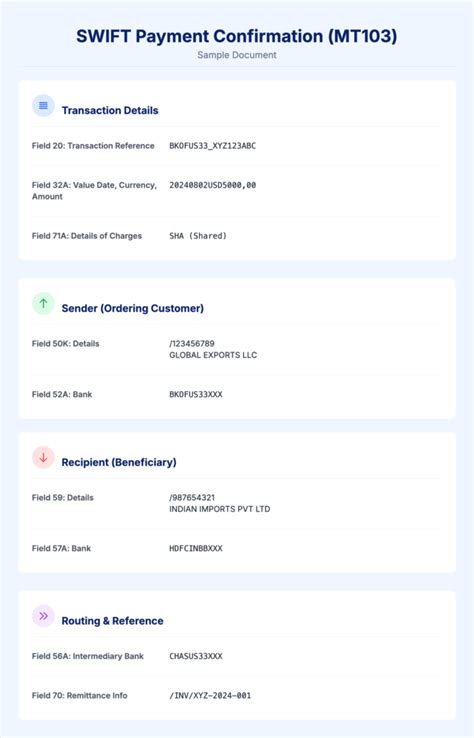The image size is (474, 738).
Task: Select the SWIFT Payment Confirmation title
Action: [x=237, y=36]
